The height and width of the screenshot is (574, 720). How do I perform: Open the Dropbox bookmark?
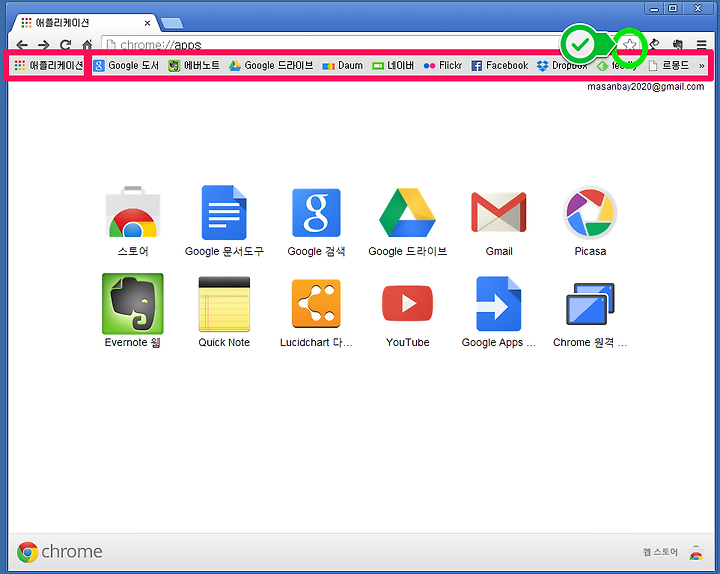pos(562,66)
